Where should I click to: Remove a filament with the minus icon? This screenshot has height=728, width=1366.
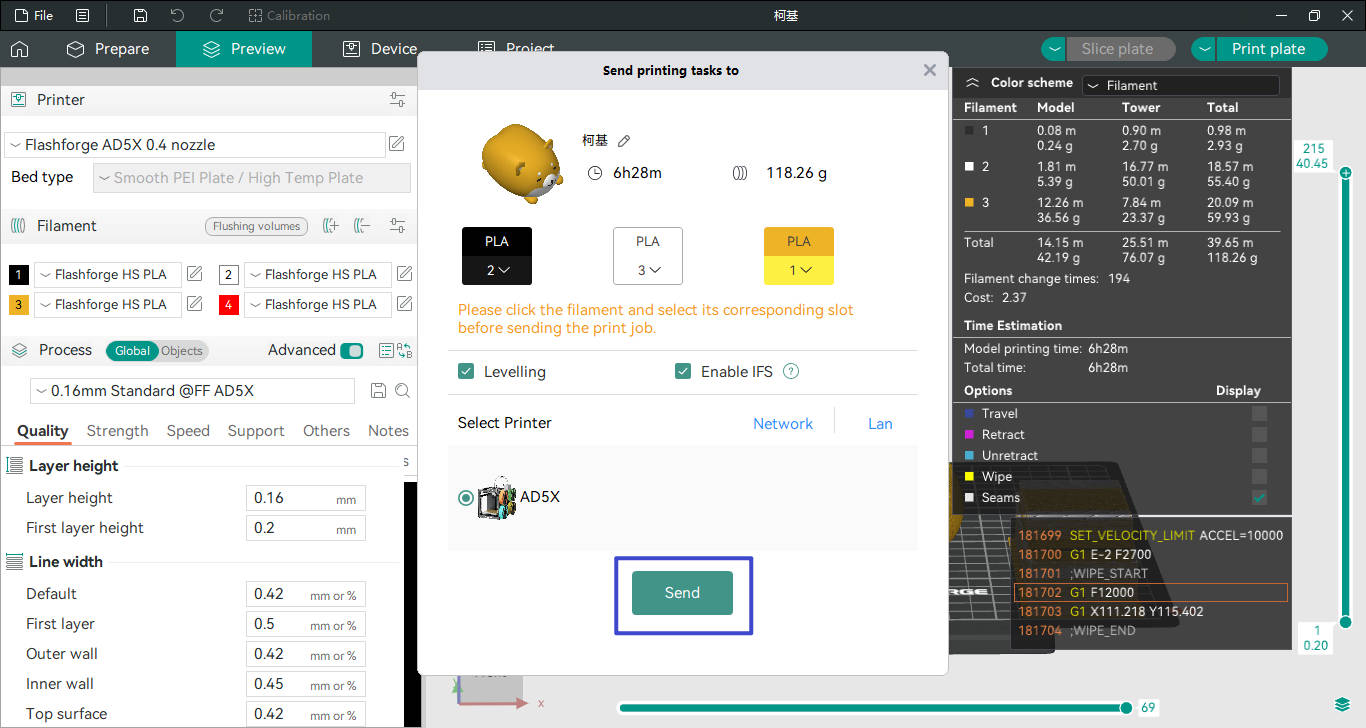(363, 226)
